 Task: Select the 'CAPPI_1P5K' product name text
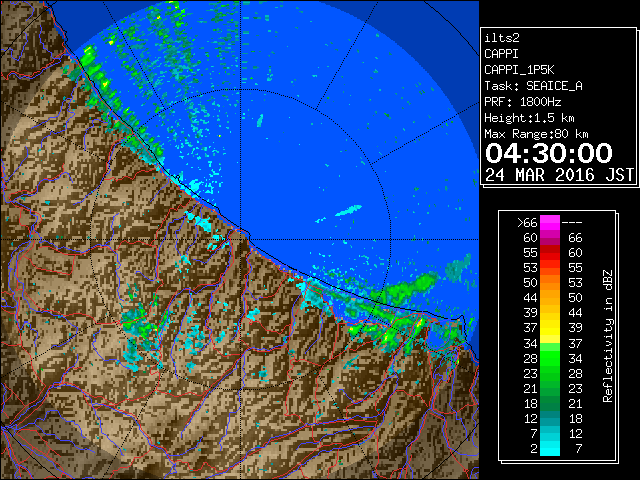519,70
